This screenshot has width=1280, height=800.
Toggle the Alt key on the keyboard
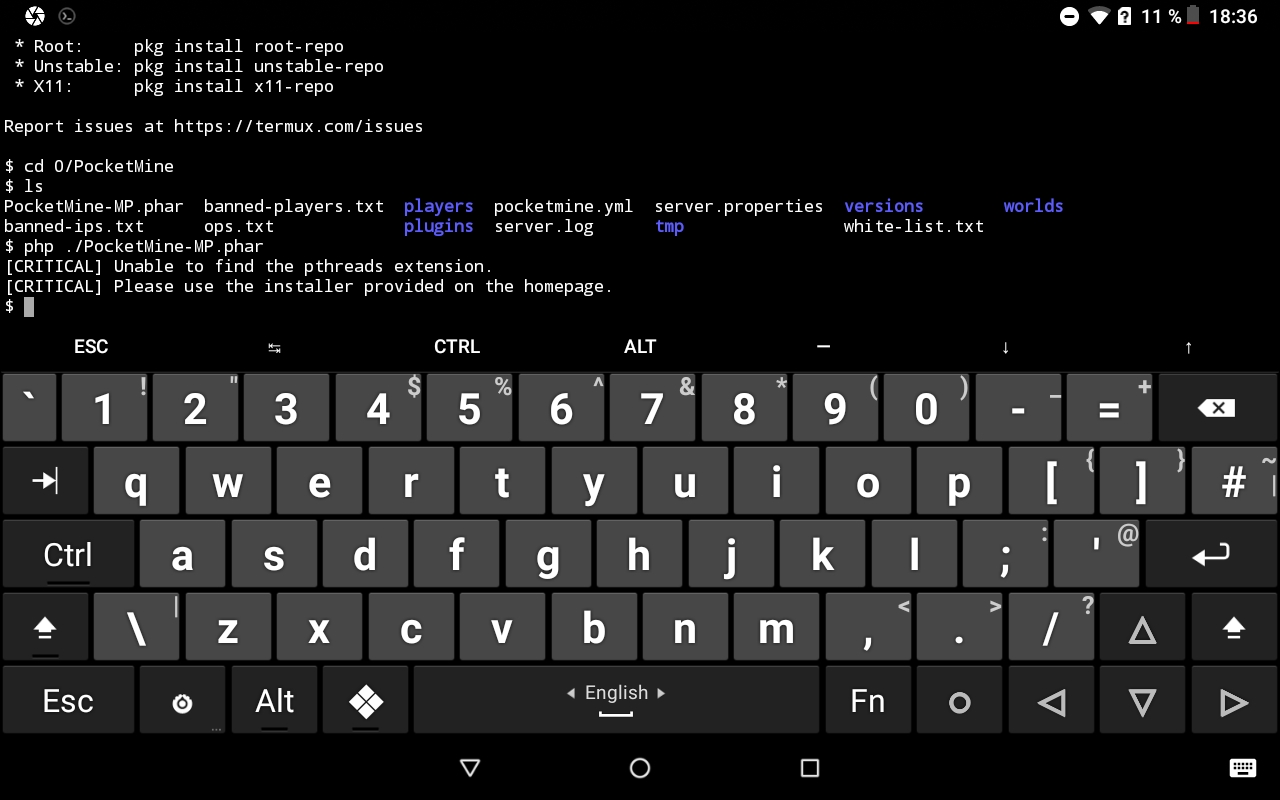tap(274, 702)
